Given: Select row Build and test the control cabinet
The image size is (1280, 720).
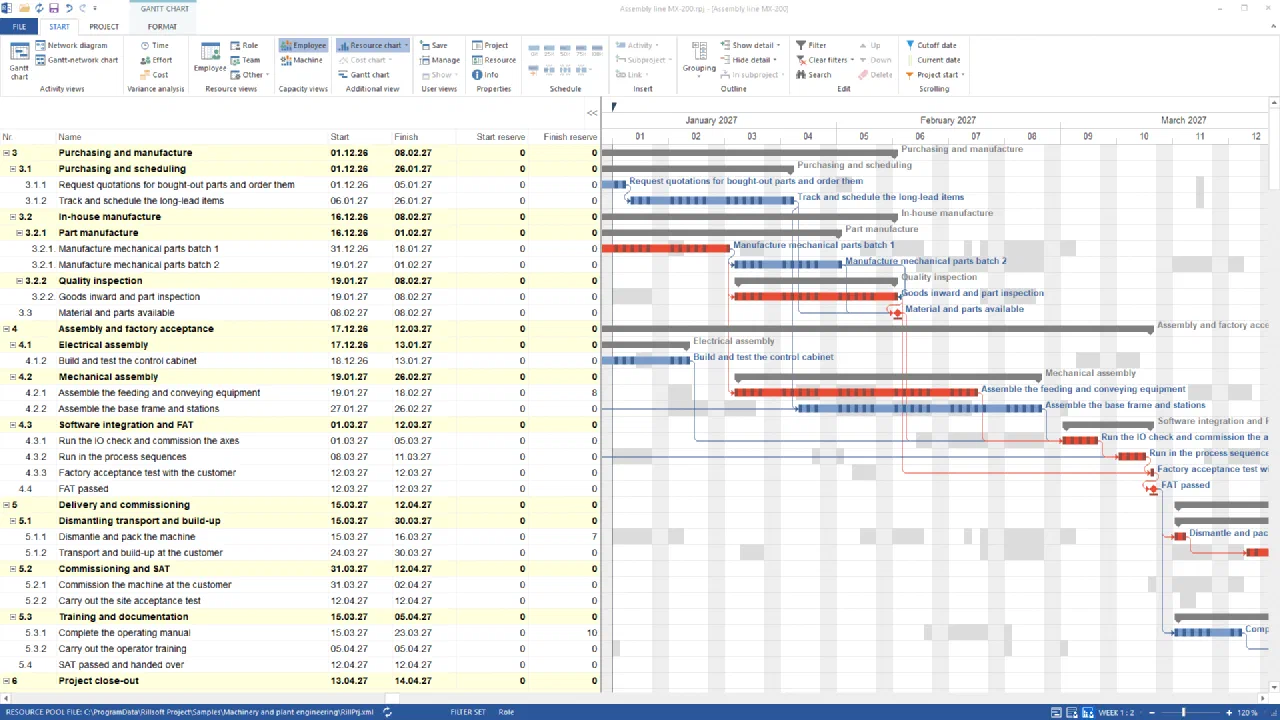Looking at the screenshot, I should pyautogui.click(x=300, y=361).
